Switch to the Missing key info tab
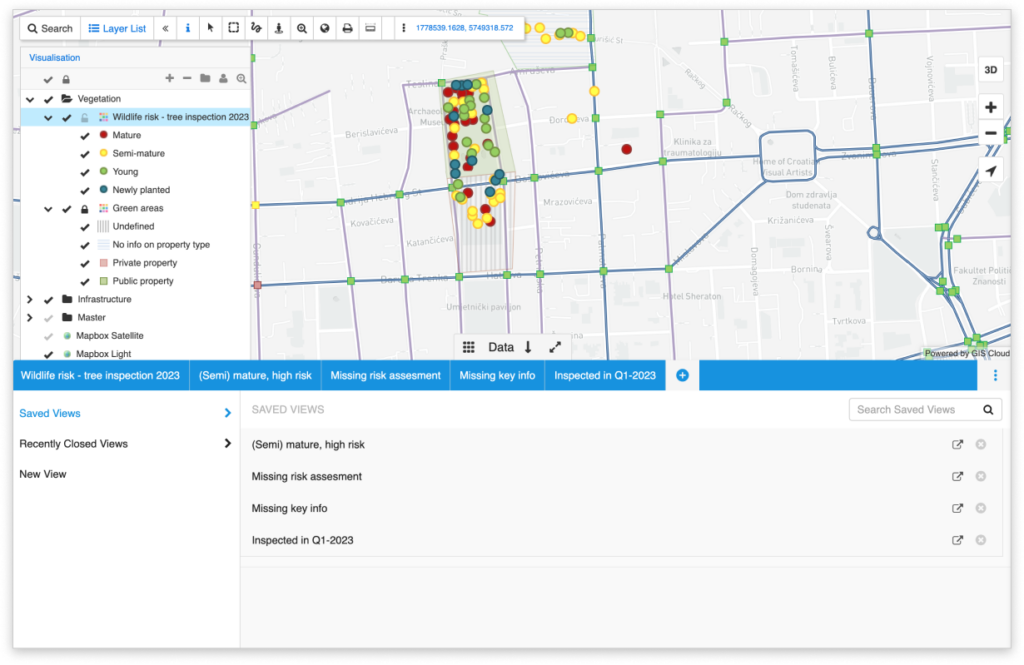 496,375
